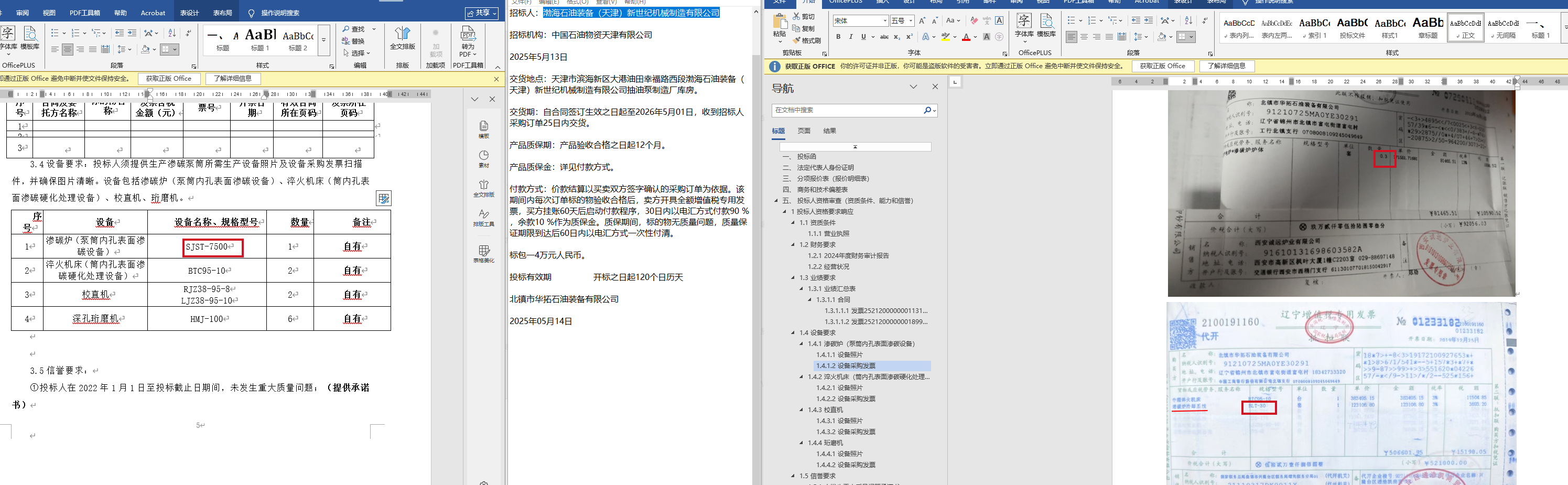Click the sort A-Z icon in left Word window

point(172,33)
